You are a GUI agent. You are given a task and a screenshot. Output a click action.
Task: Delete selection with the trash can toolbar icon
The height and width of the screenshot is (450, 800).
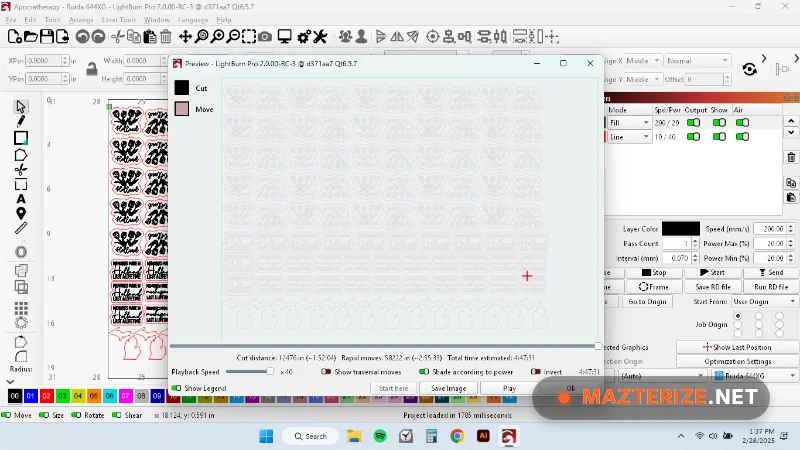click(166, 37)
